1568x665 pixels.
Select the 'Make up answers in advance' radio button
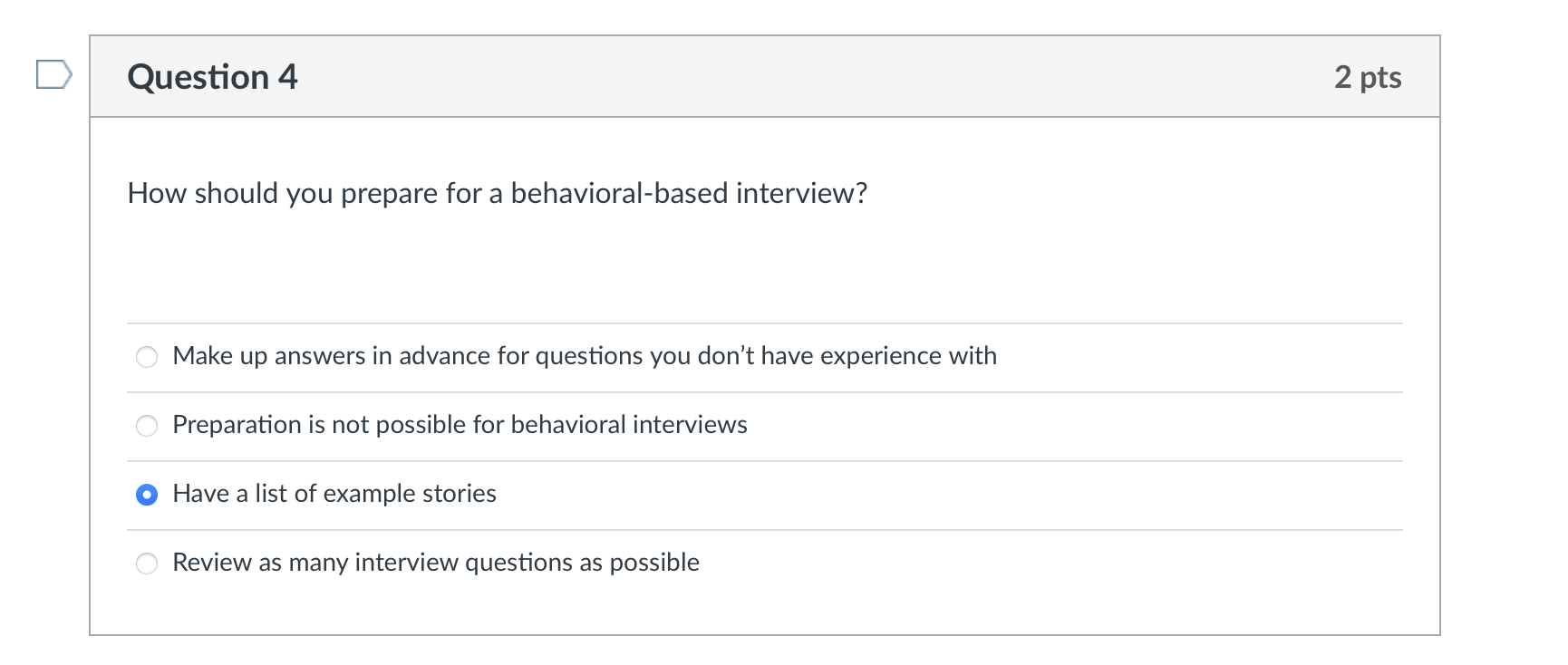[147, 357]
